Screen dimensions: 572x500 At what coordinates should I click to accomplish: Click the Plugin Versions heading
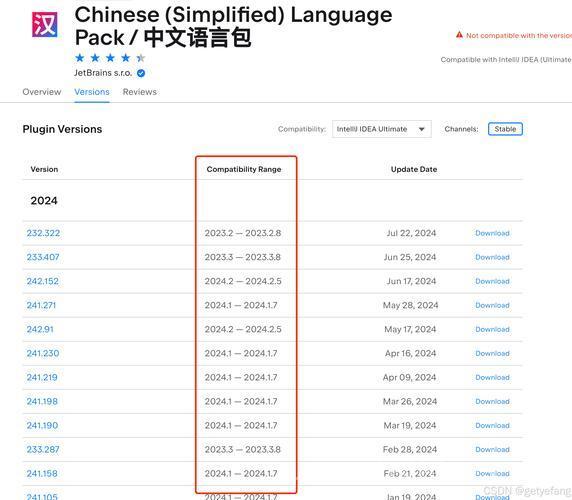point(62,129)
